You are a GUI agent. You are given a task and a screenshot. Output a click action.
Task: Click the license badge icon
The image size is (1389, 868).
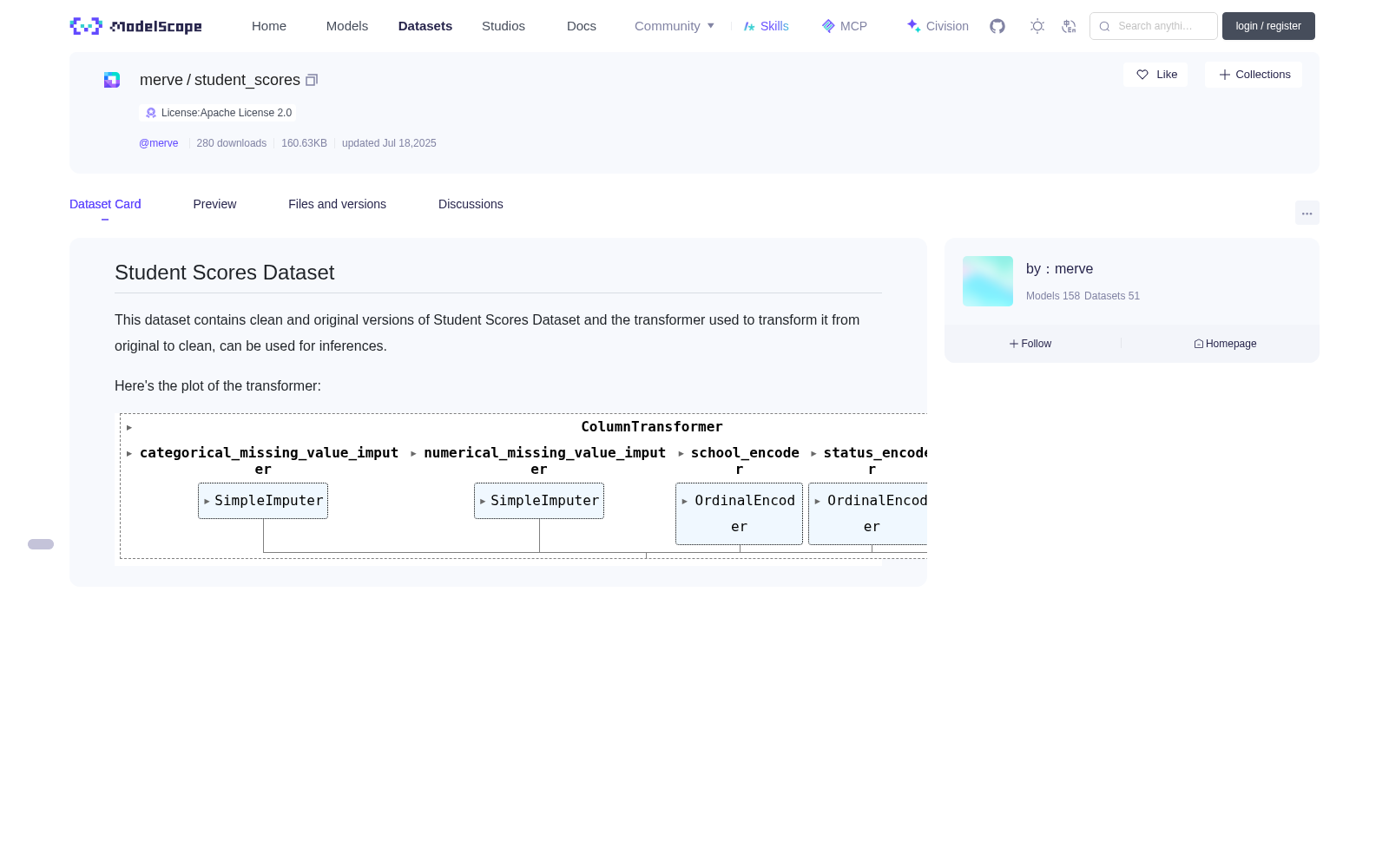click(151, 113)
